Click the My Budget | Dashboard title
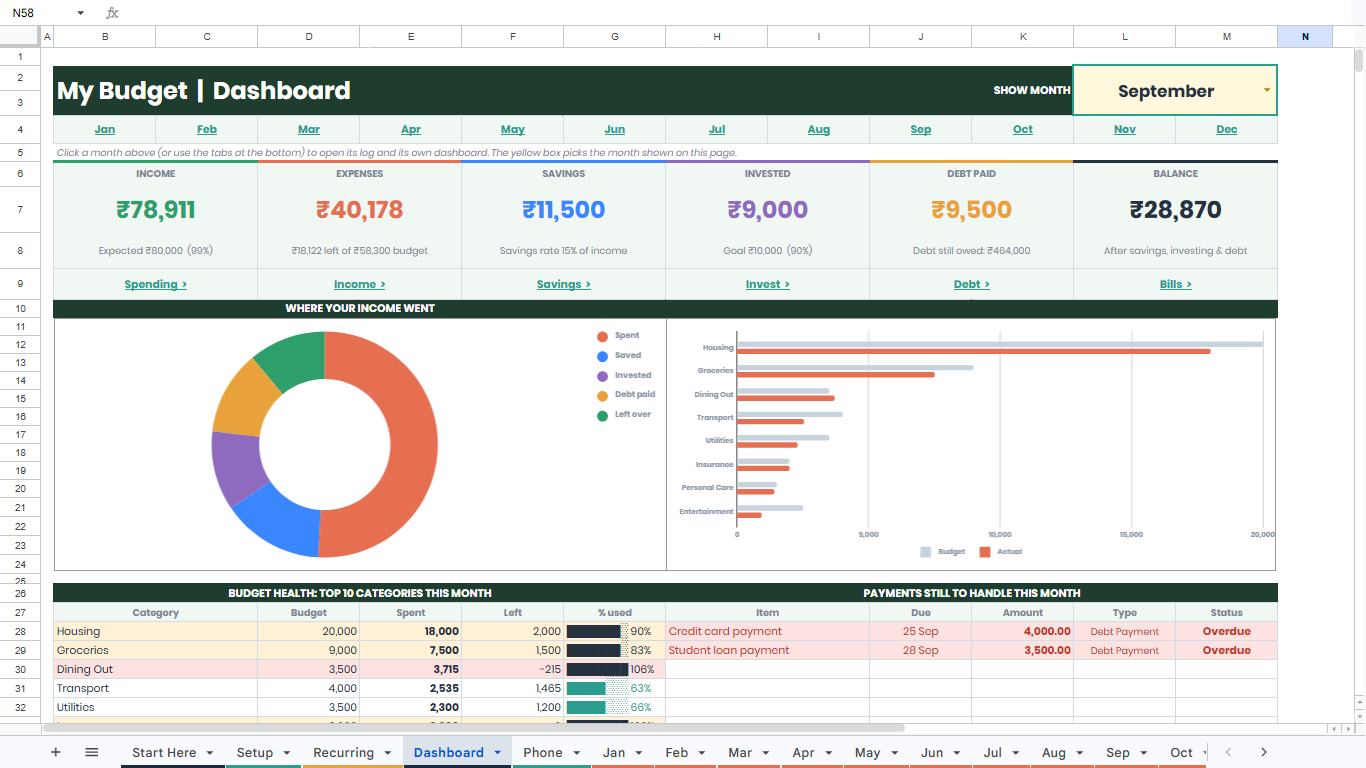1366x768 pixels. [x=204, y=91]
